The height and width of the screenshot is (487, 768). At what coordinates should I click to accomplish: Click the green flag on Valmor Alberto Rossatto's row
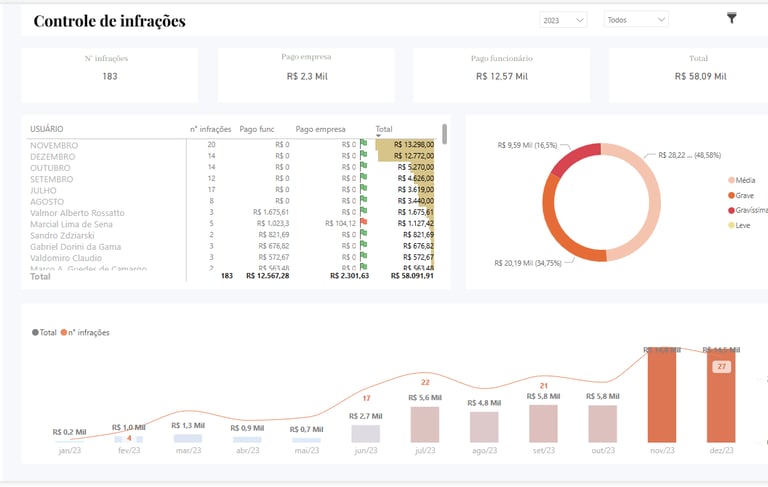[x=363, y=211]
